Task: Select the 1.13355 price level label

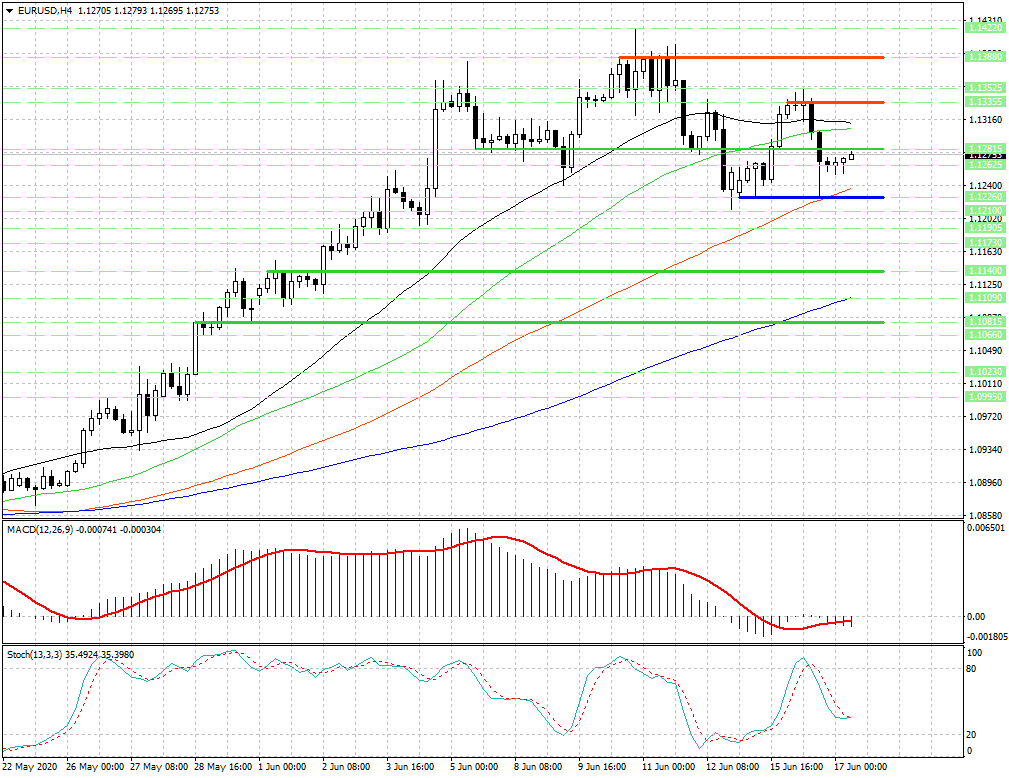Action: [985, 102]
